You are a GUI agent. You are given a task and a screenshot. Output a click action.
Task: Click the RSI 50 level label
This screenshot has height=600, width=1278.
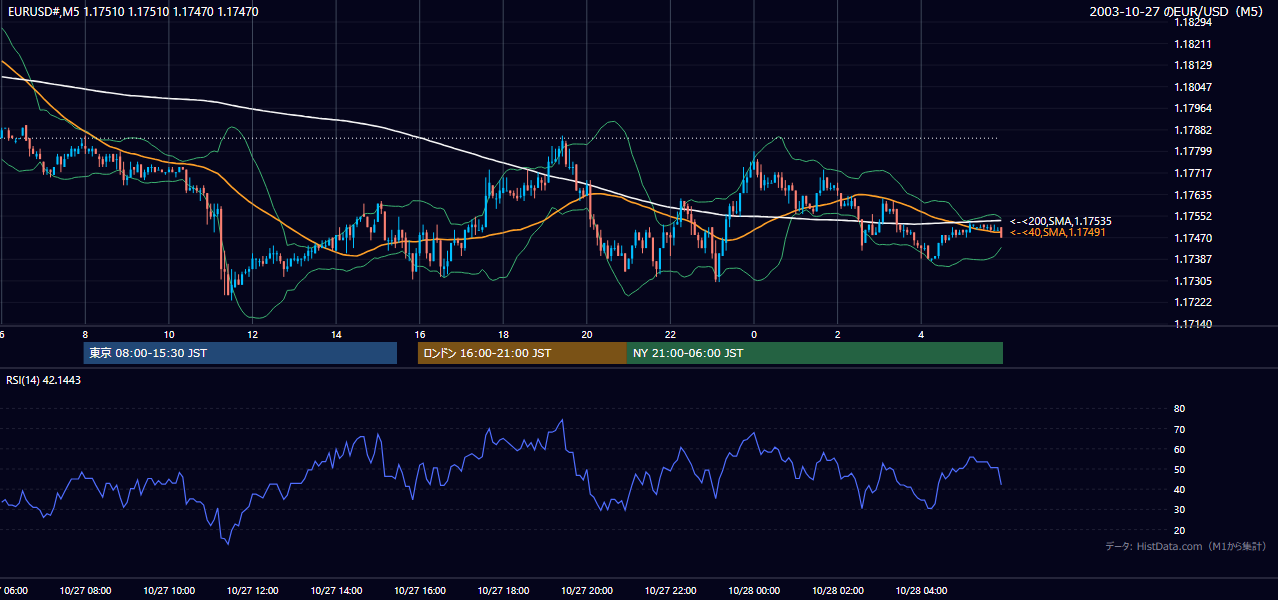(1179, 469)
